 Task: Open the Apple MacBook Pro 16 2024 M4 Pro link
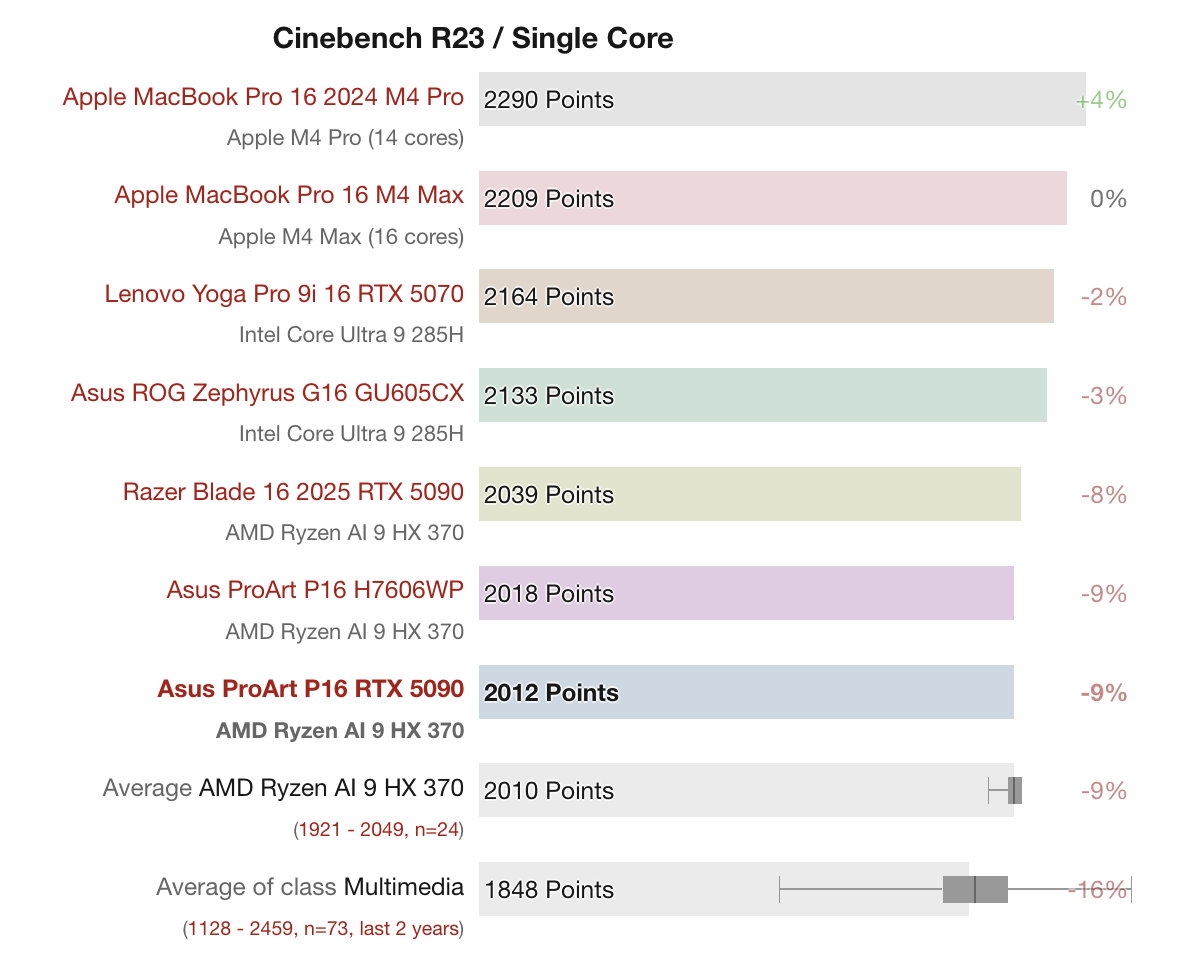[x=263, y=97]
